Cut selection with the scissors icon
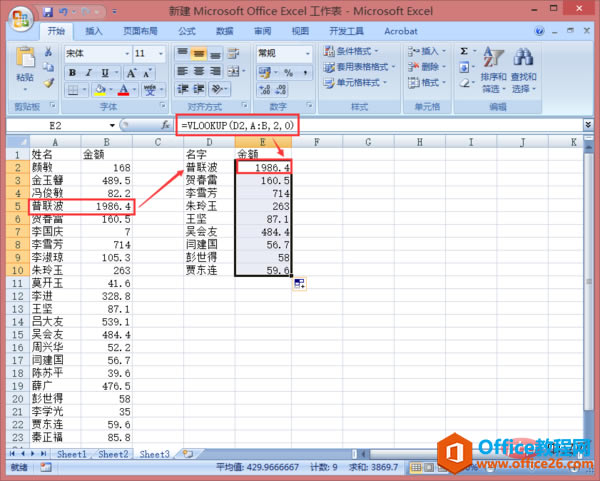This screenshot has width=600, height=481. 49,52
